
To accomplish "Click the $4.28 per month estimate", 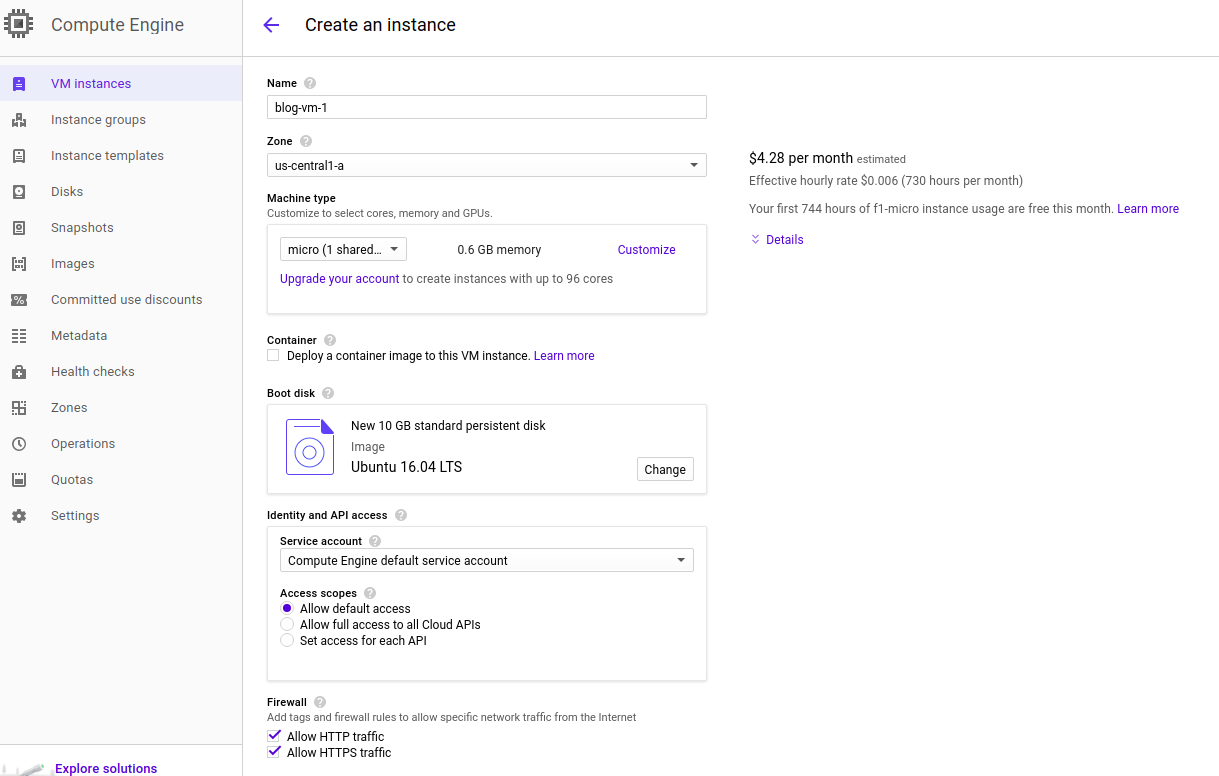I will (x=801, y=158).
